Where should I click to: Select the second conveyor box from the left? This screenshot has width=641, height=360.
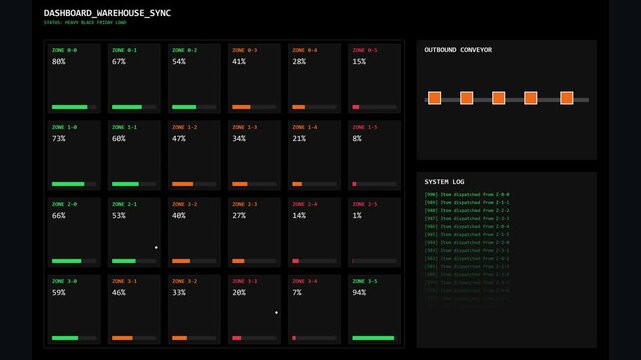pyautogui.click(x=466, y=98)
